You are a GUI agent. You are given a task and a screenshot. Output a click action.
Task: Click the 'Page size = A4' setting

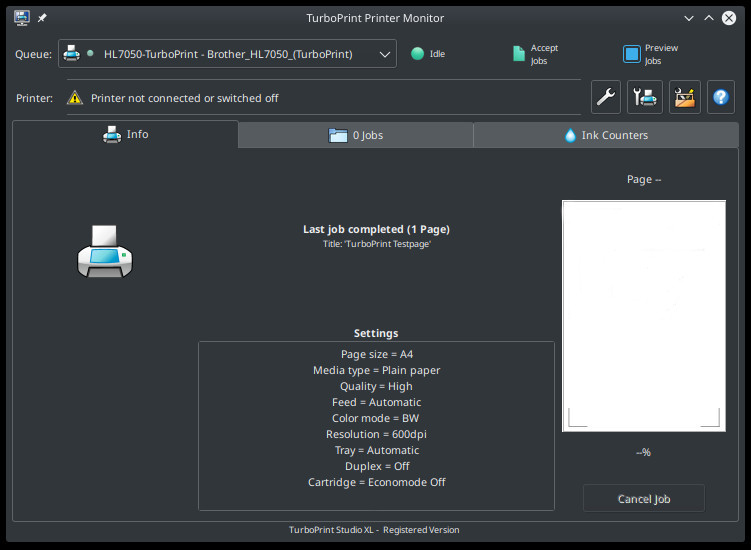376,355
